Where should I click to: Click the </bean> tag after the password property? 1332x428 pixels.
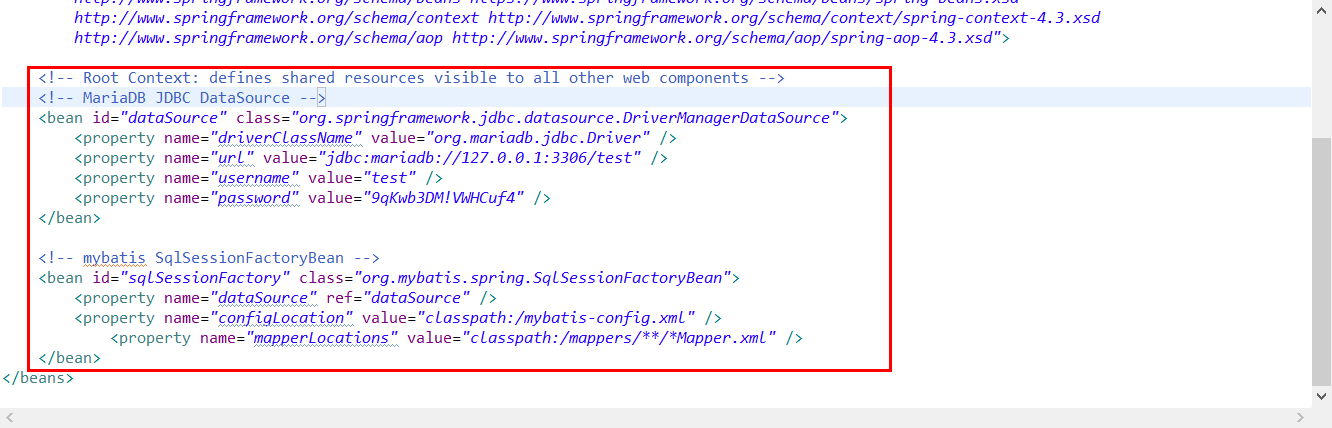[x=69, y=218]
